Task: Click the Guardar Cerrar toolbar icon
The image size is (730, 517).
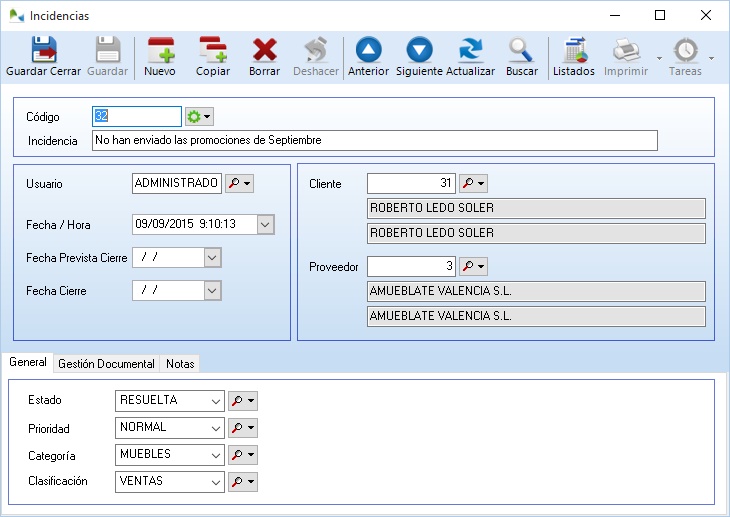Action: (x=43, y=57)
